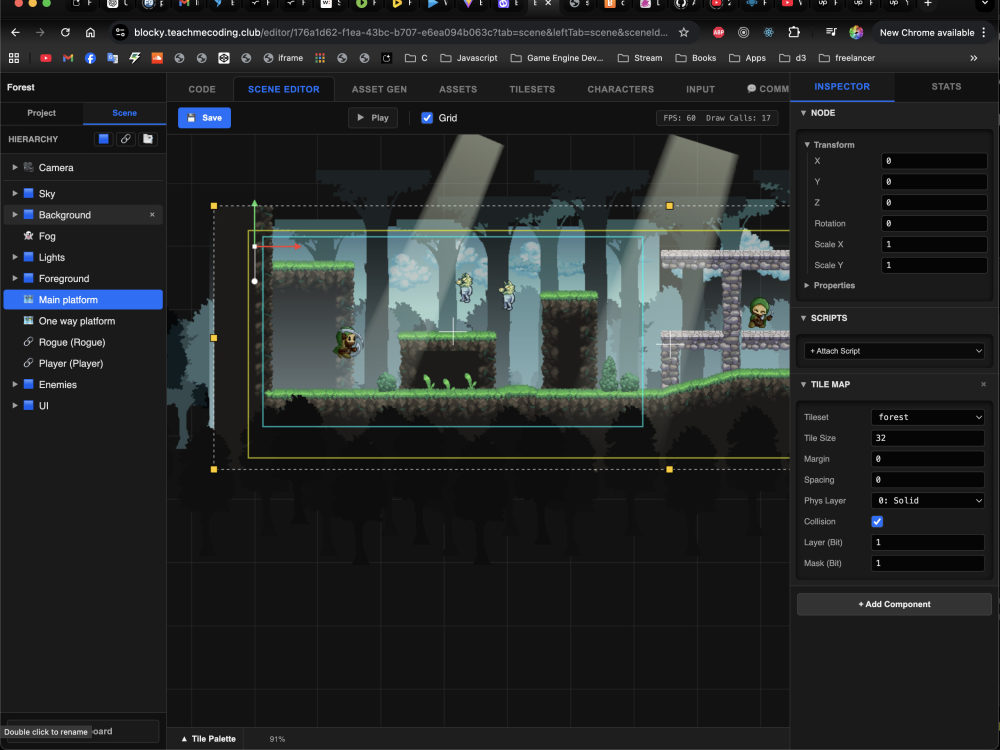Switch to the Code tab

coord(202,89)
